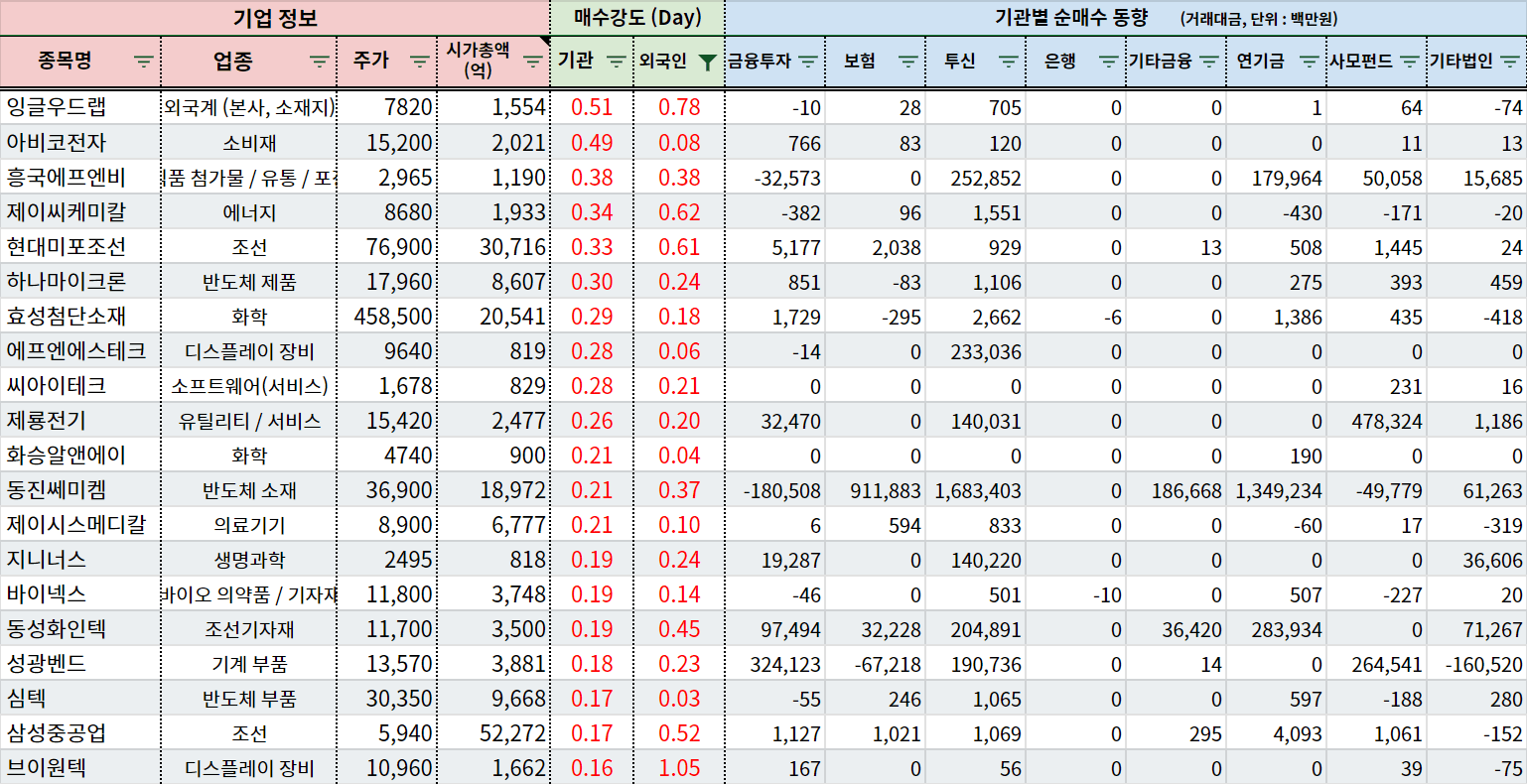Select the 기업 정보 header cell
The image size is (1527, 784).
pyautogui.click(x=275, y=18)
